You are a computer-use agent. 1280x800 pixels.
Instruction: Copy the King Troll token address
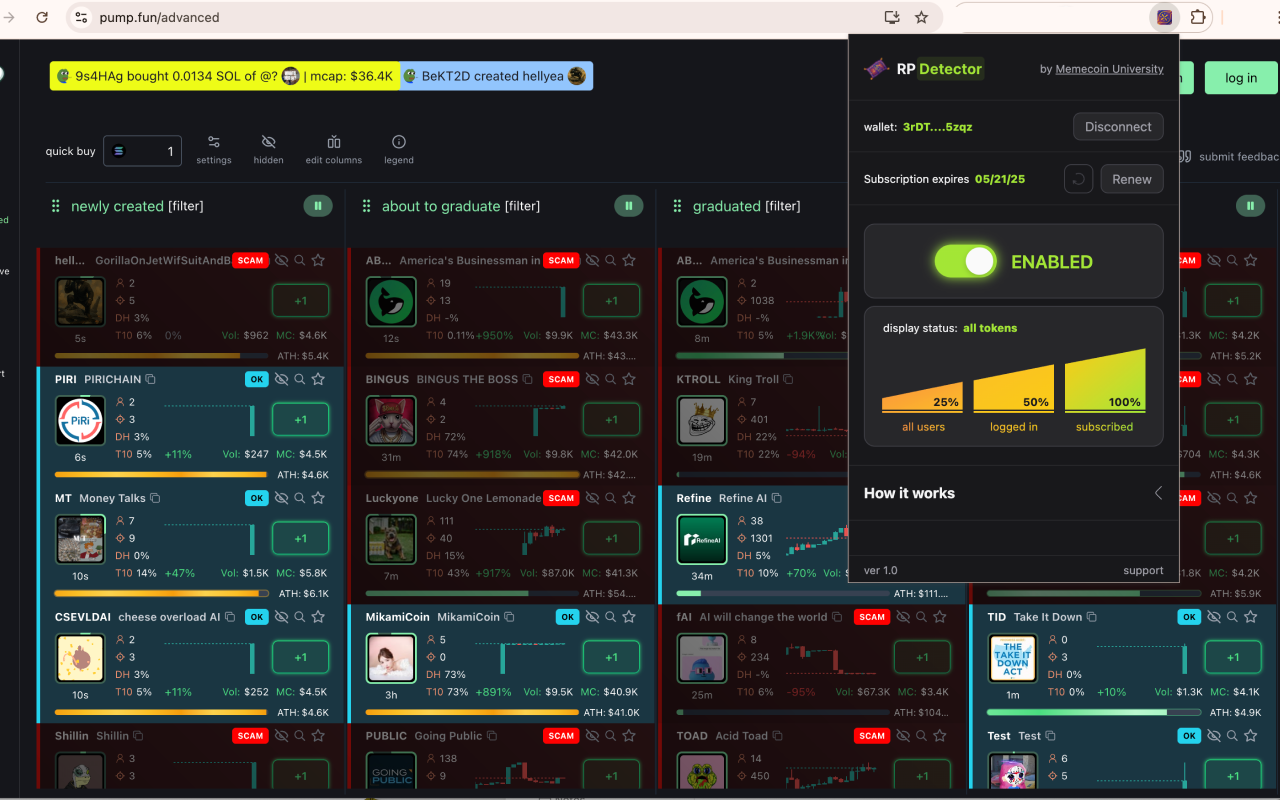tap(788, 379)
